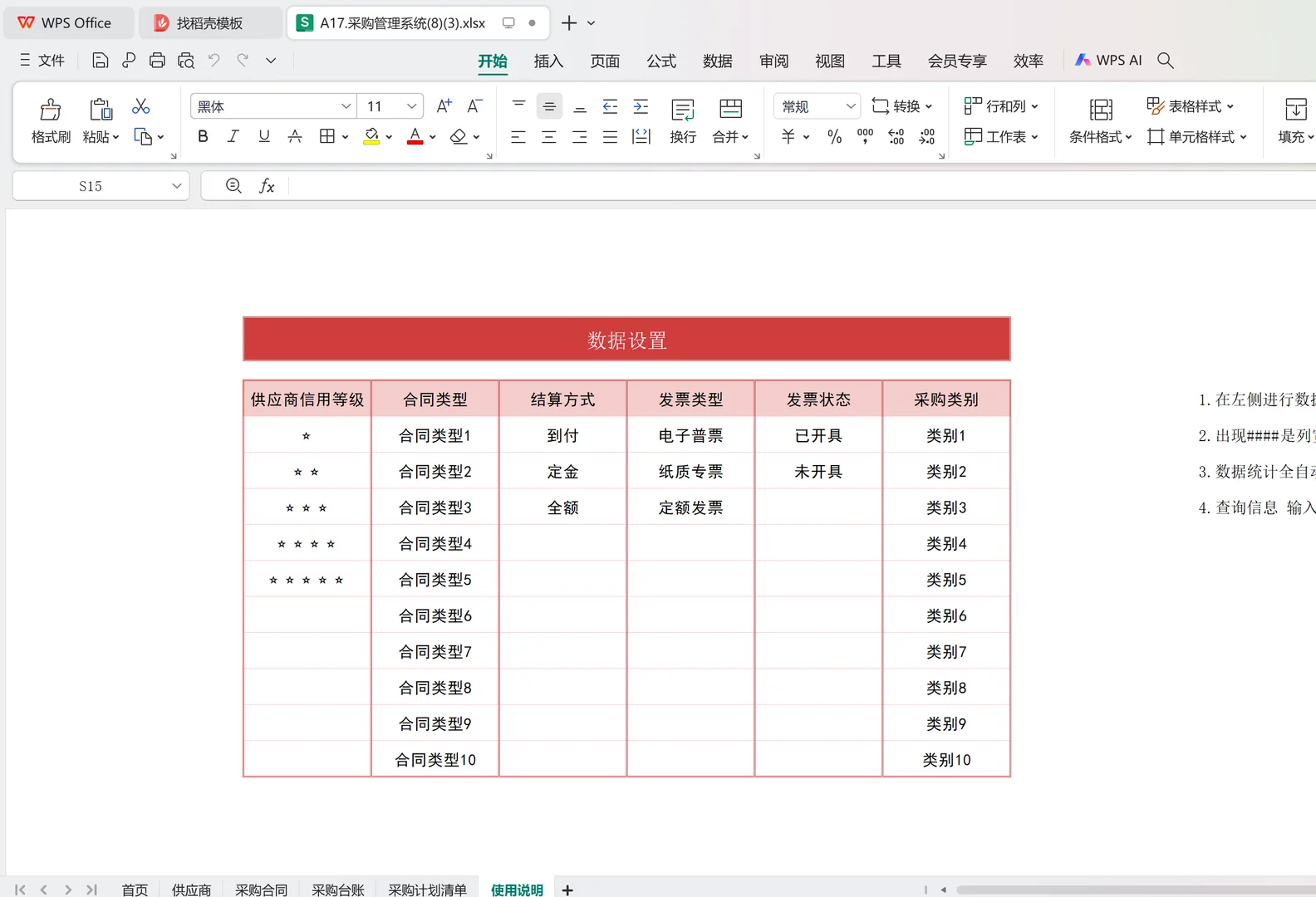Decrease font size with A- icon
The width and height of the screenshot is (1316, 897).
[x=474, y=105]
